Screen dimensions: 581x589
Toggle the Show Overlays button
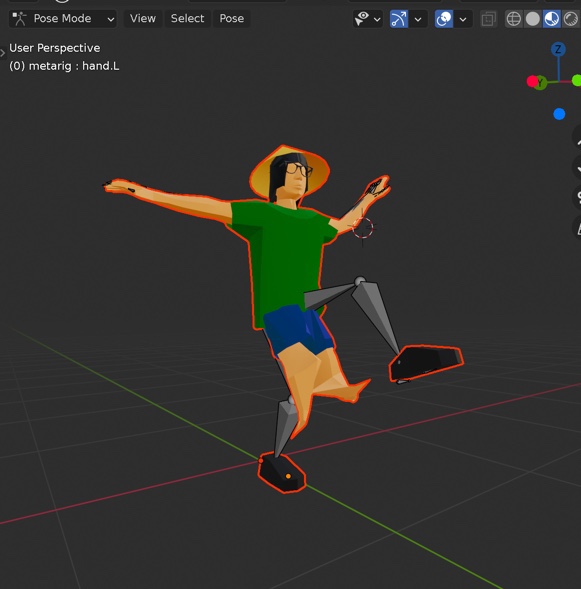(444, 19)
